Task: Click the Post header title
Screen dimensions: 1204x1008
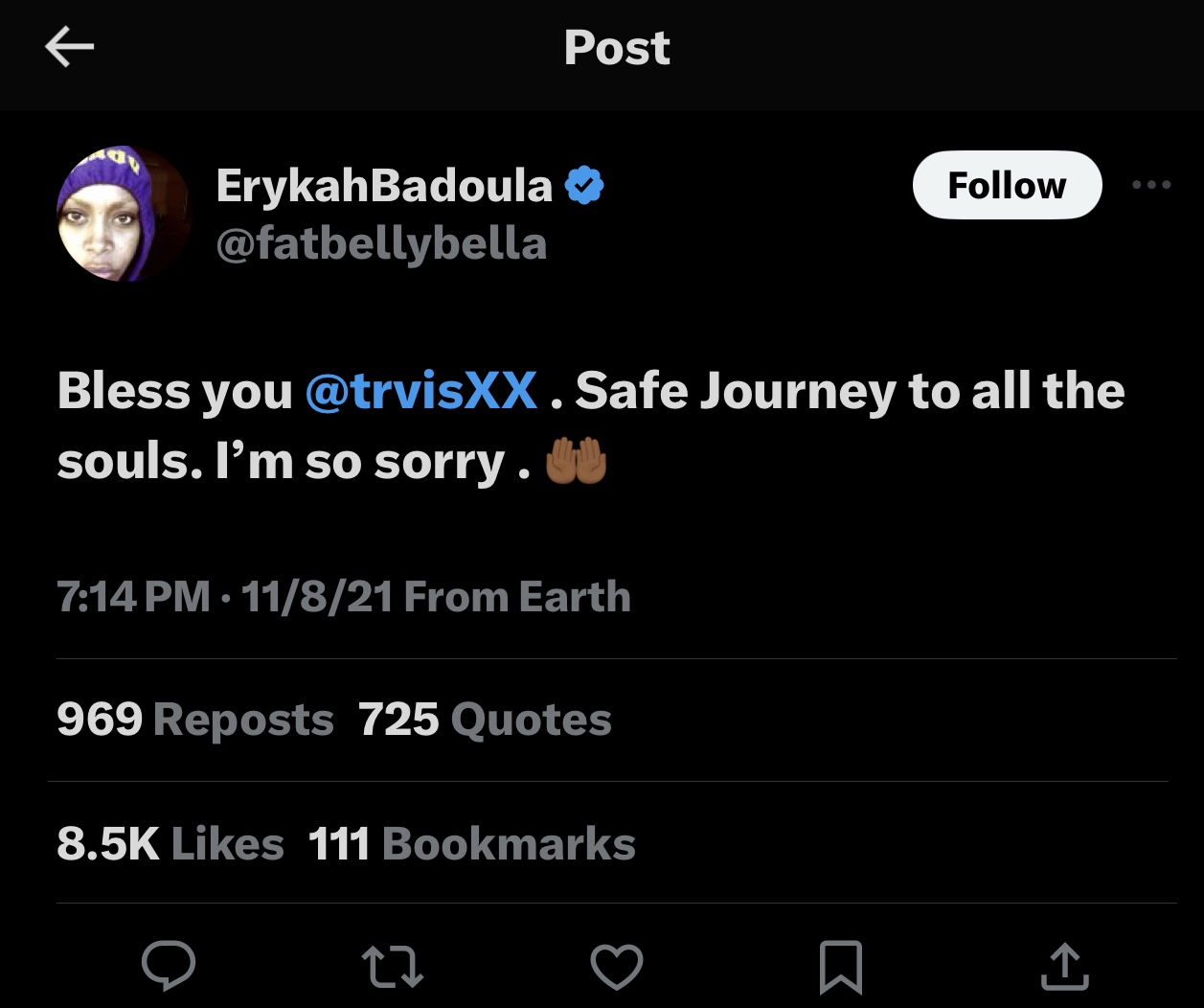Action: click(617, 47)
